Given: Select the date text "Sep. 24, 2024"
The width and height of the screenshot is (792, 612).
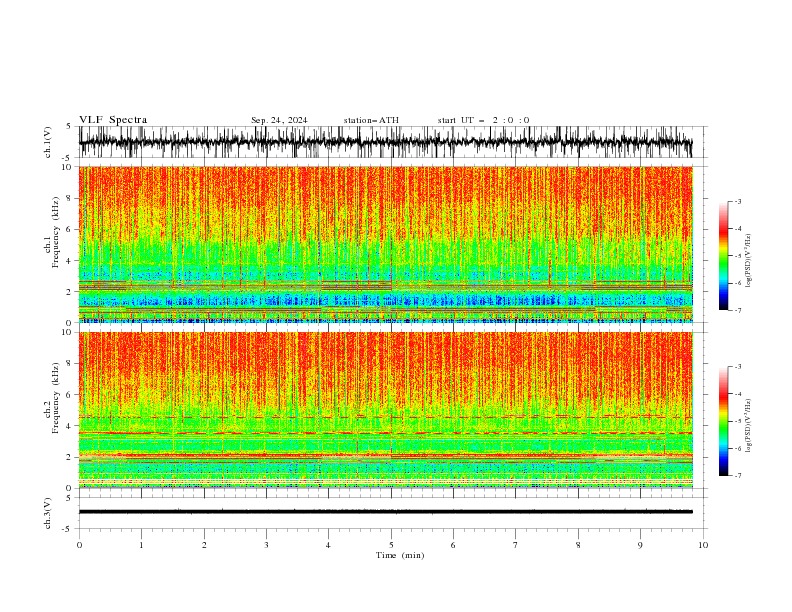Looking at the screenshot, I should (x=279, y=120).
